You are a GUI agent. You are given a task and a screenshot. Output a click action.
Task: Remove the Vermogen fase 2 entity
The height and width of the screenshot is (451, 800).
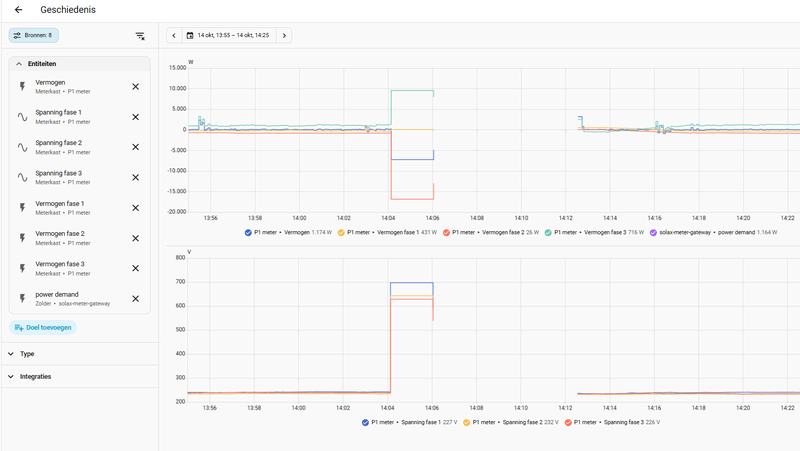click(136, 238)
